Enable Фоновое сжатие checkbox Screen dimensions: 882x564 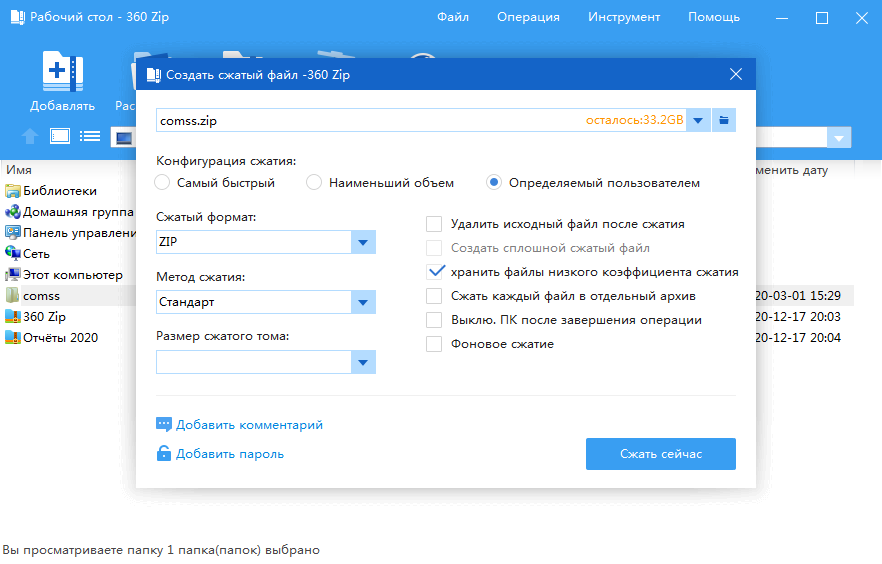(x=434, y=344)
